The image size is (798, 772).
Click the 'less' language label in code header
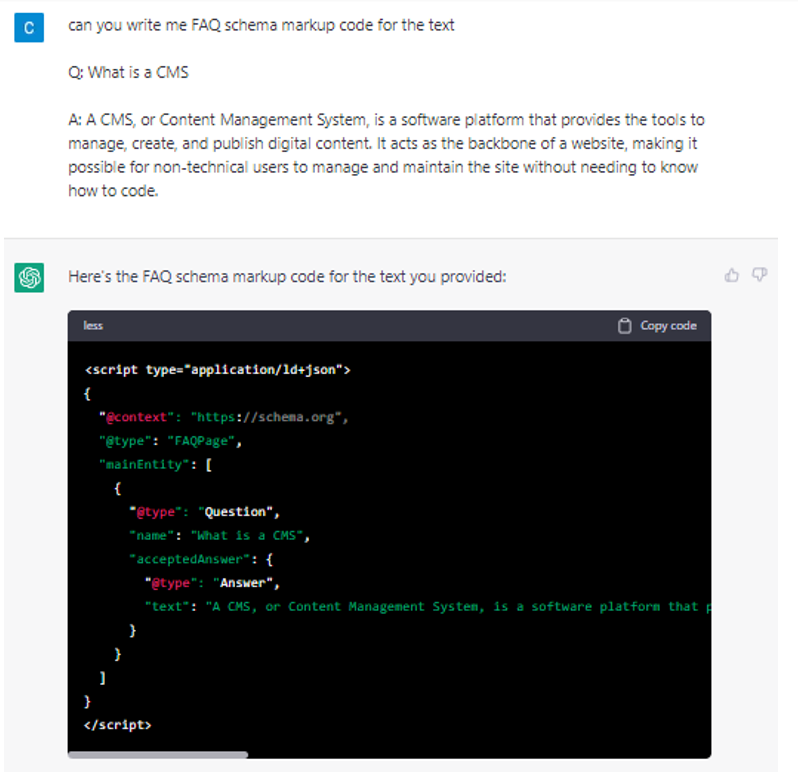(93, 326)
